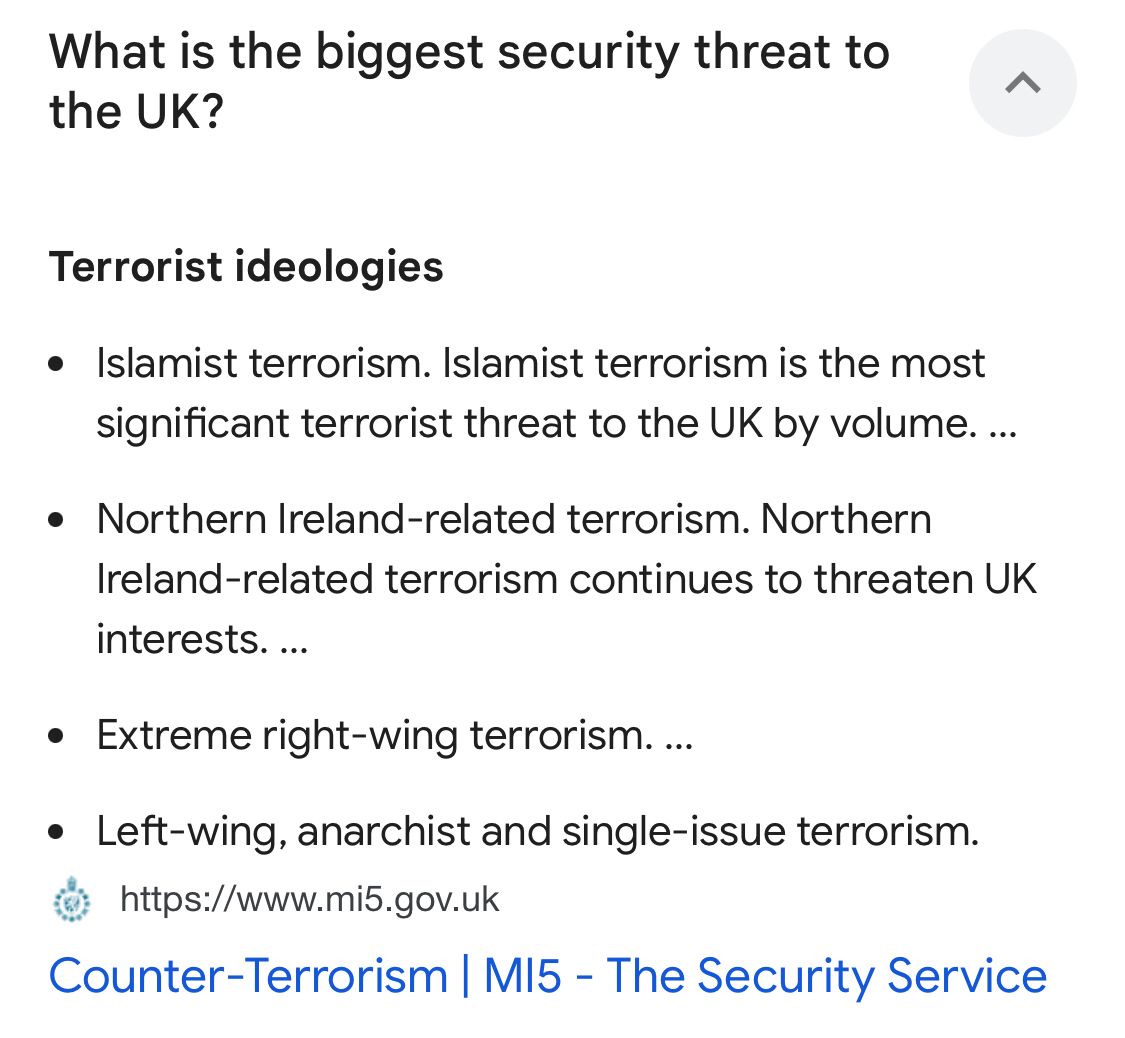Viewport: 1125px width, 1038px height.
Task: Click the bullet dot beside Left-wing, anarchist terrorism
Action: click(57, 833)
